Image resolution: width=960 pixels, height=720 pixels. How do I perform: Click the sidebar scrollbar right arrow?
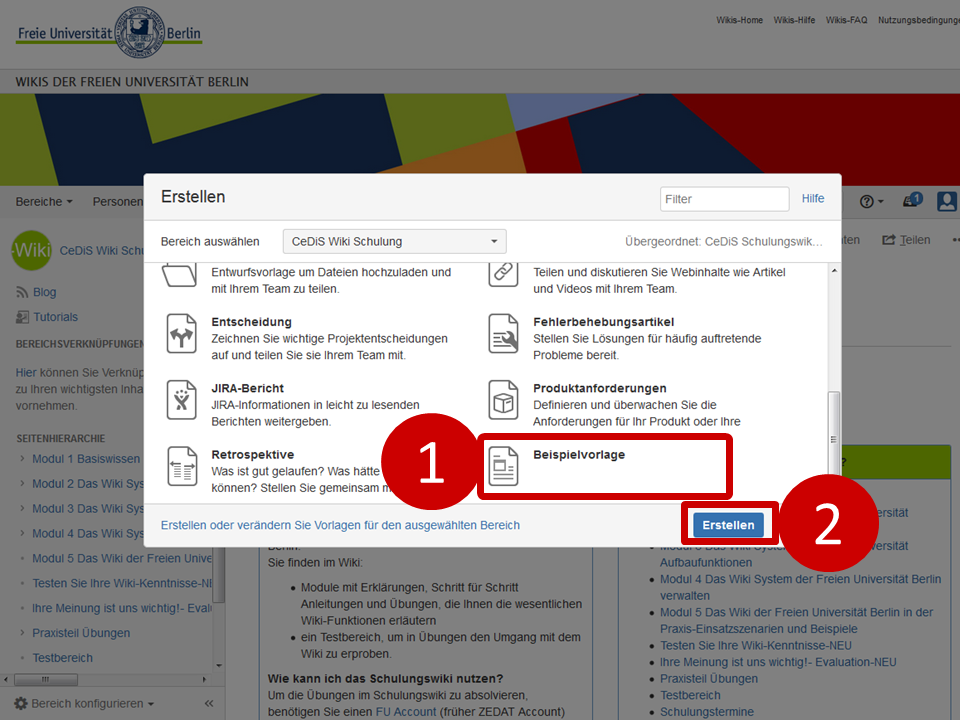pos(204,680)
